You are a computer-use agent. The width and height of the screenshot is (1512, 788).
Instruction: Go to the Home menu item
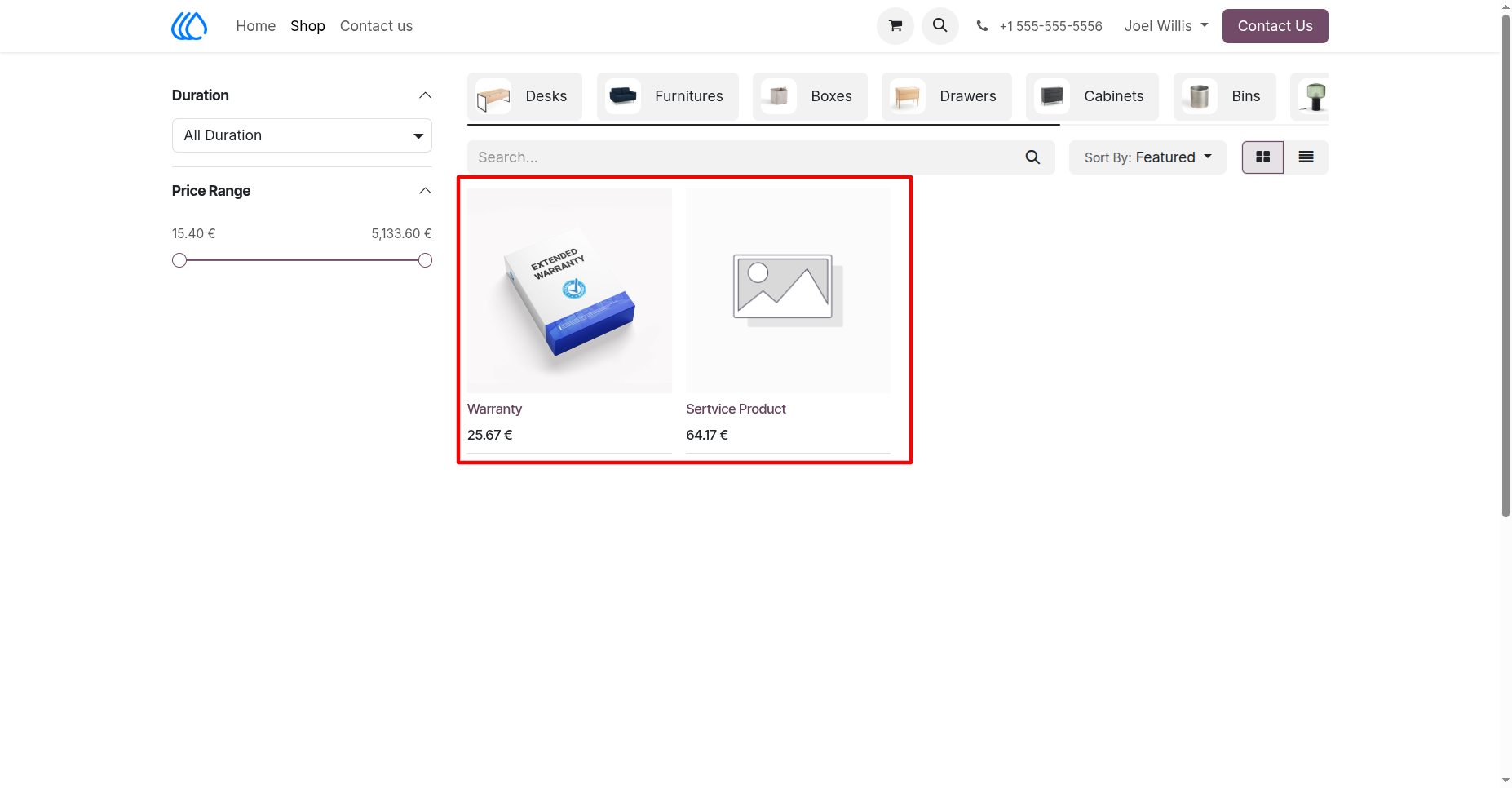[x=256, y=26]
